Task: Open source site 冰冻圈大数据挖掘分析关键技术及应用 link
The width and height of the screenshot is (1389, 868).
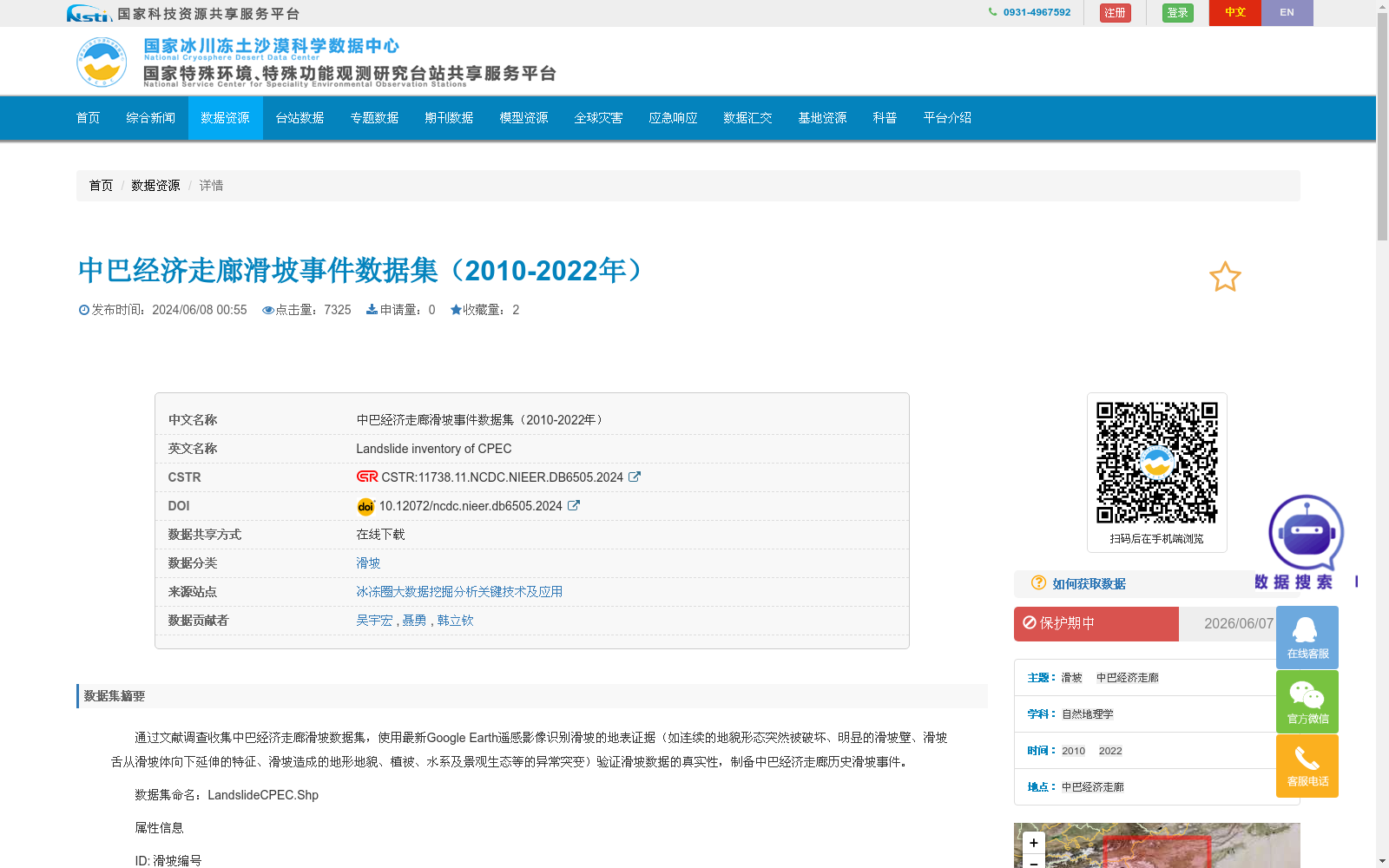Action: (459, 592)
